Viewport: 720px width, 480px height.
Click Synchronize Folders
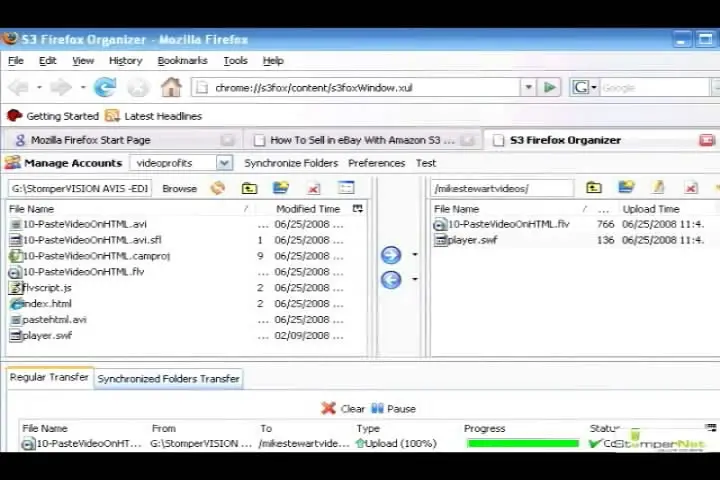(x=291, y=163)
